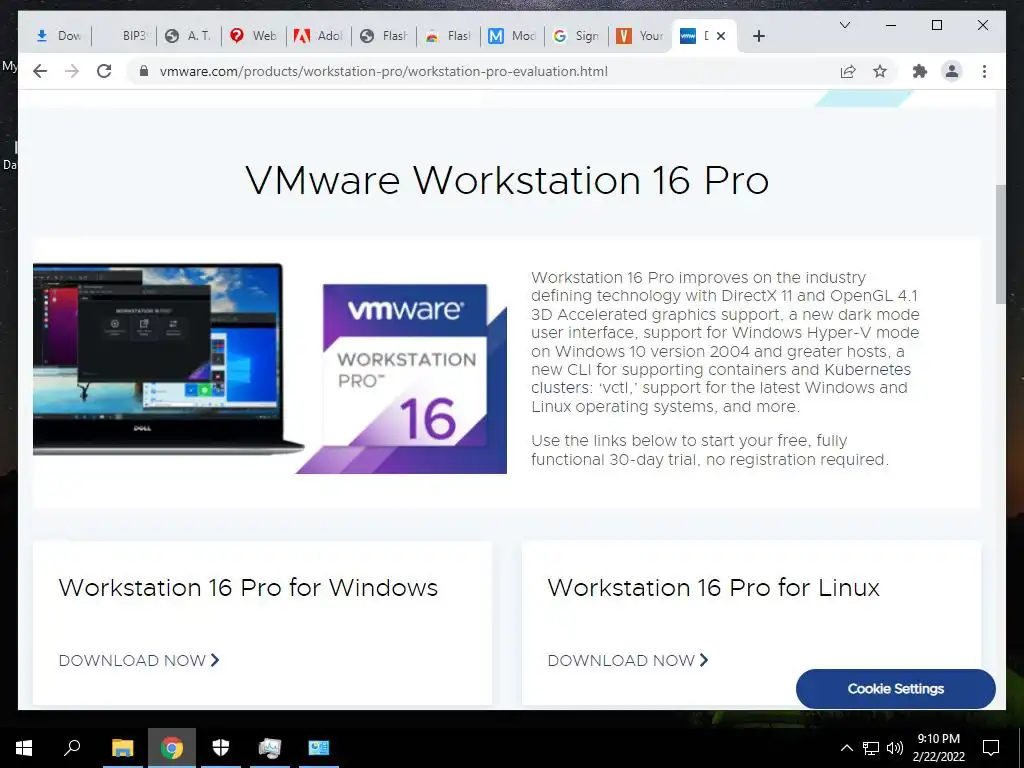
Task: Open network status tray icon
Action: coord(871,748)
